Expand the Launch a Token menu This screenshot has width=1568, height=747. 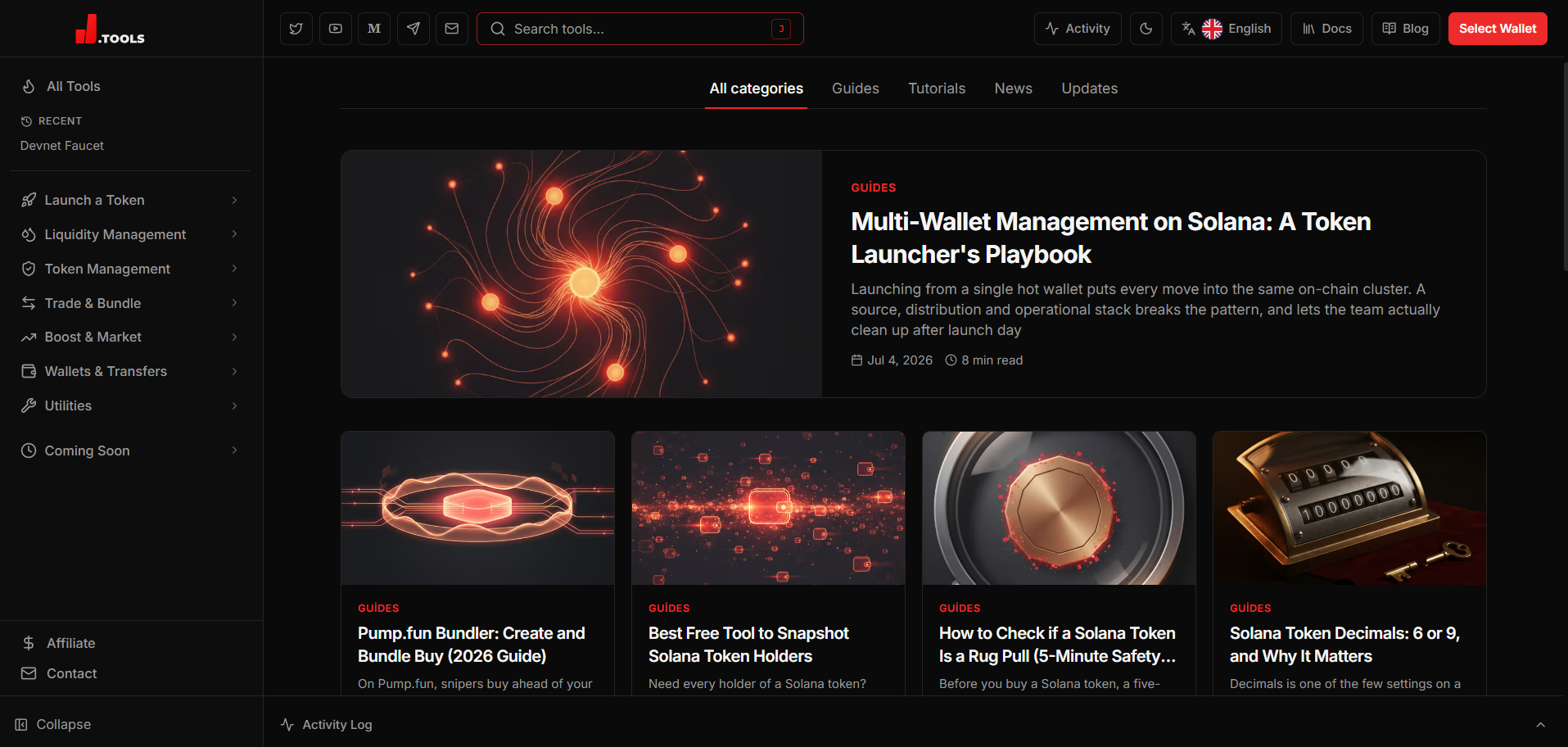pyautogui.click(x=131, y=200)
